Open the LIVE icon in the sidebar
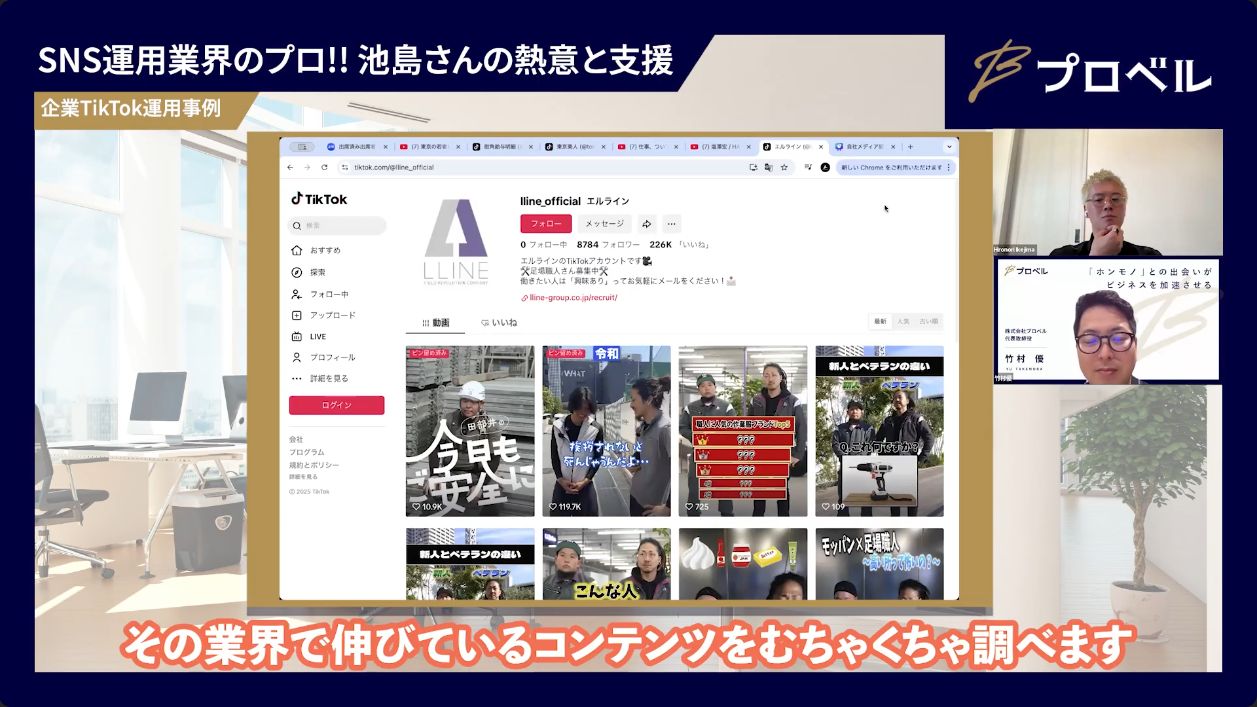 click(x=296, y=336)
